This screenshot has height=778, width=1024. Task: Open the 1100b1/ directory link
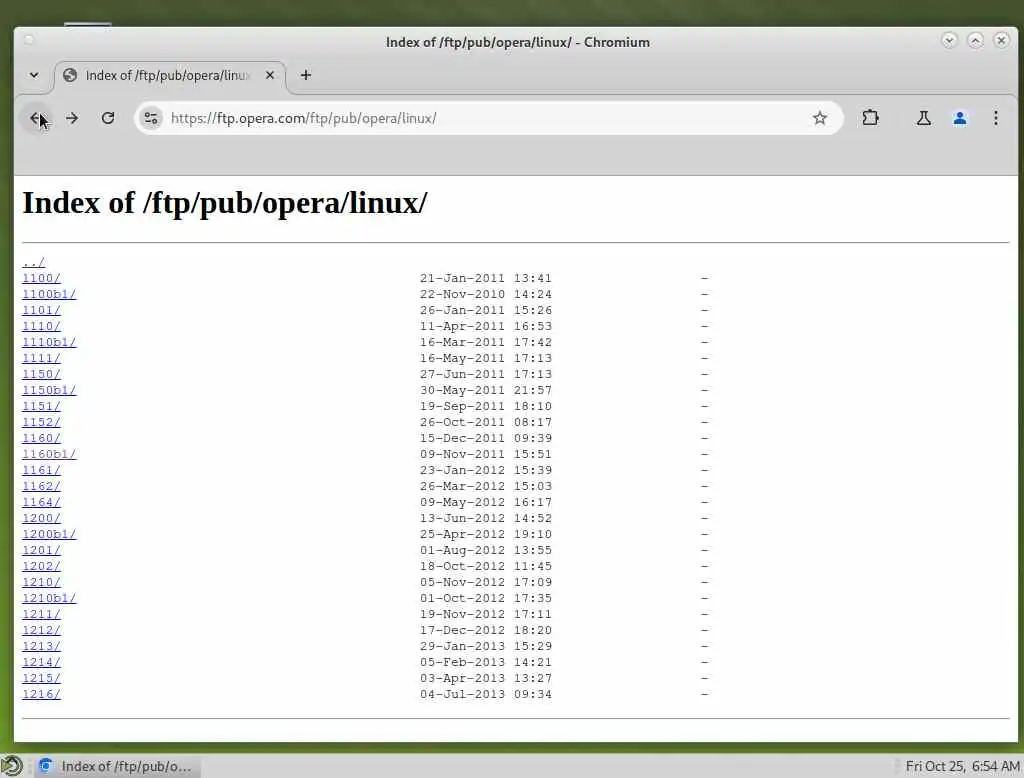(49, 294)
